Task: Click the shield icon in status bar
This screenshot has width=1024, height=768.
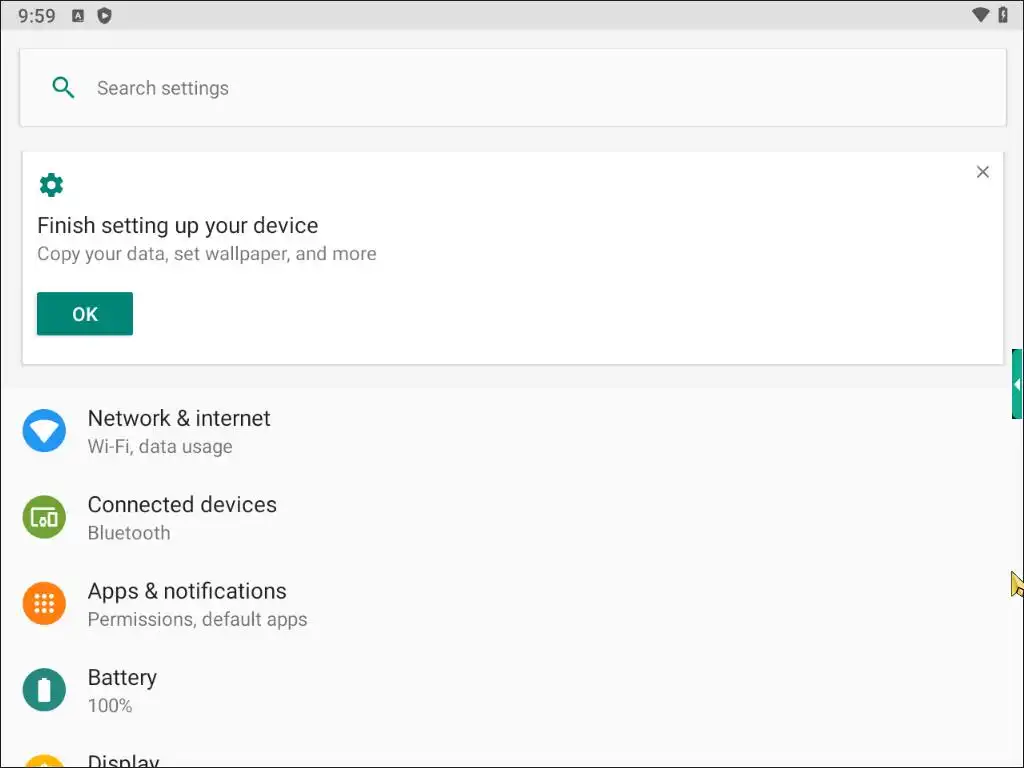Action: point(104,16)
